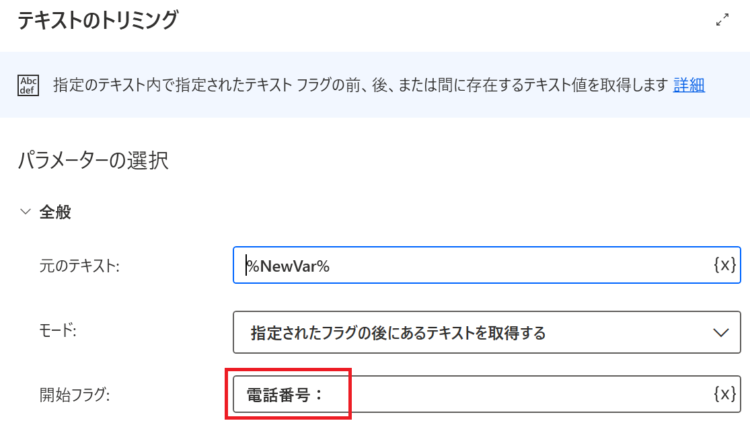Open variable picker for 元のテキスト

pos(725,265)
